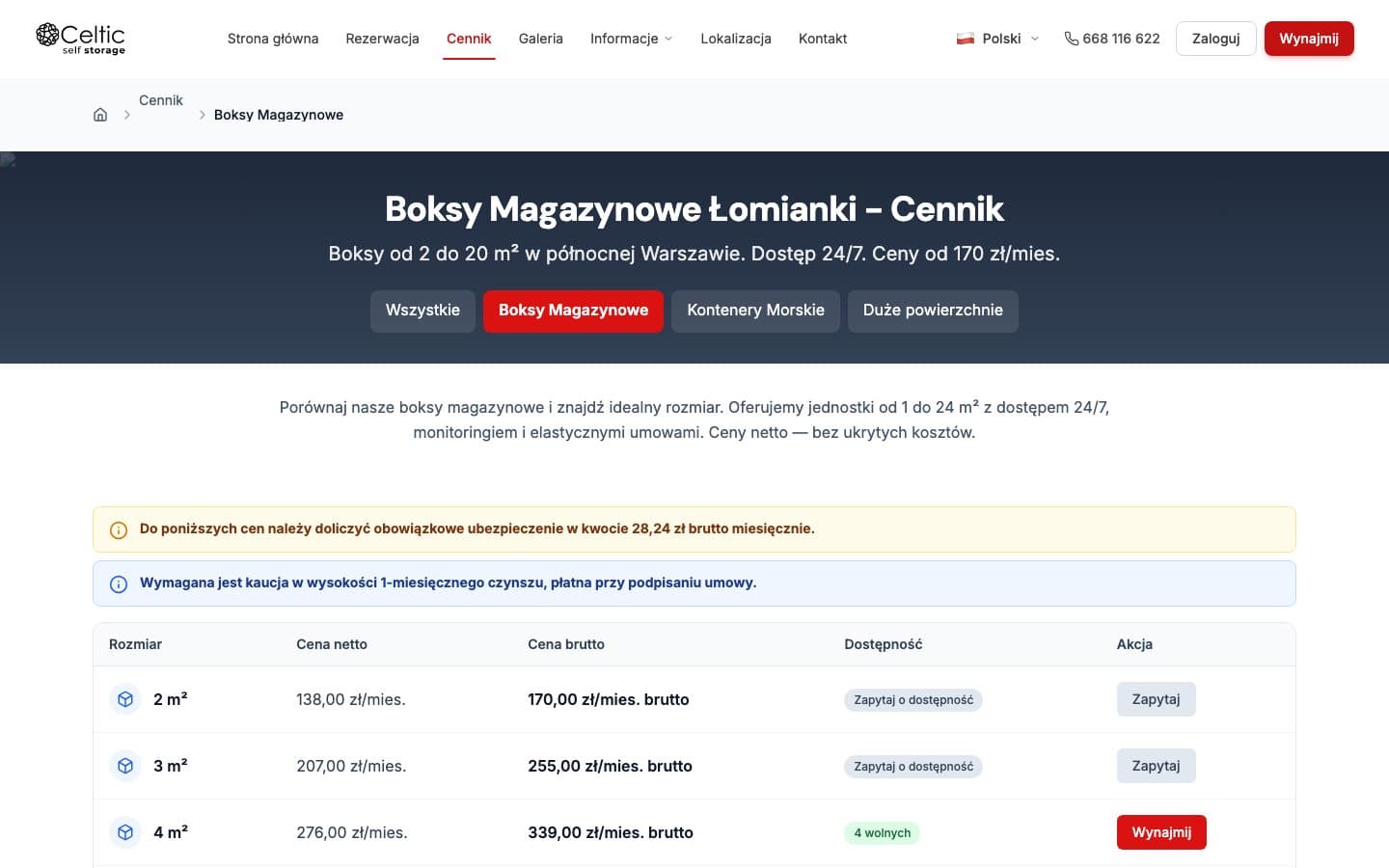The width and height of the screenshot is (1389, 868).
Task: Click the info icon in deposit notice
Action: coord(119,584)
